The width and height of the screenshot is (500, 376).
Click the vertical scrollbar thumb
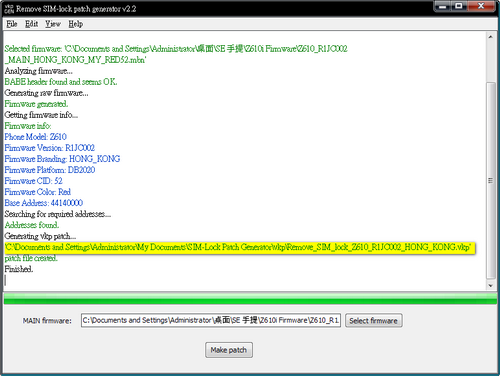point(490,180)
